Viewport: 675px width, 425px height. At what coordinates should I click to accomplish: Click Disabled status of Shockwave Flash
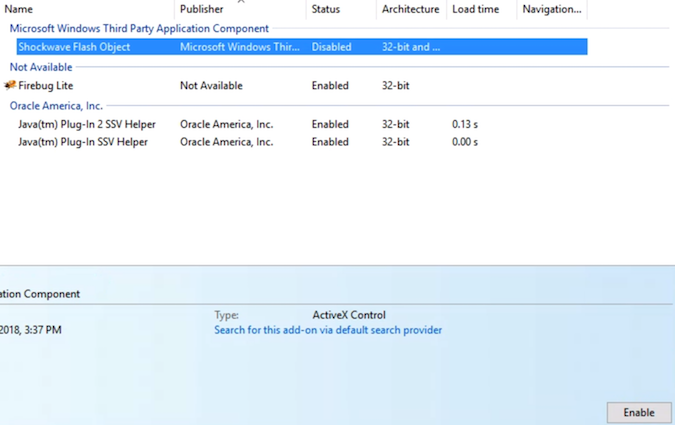[x=331, y=47]
